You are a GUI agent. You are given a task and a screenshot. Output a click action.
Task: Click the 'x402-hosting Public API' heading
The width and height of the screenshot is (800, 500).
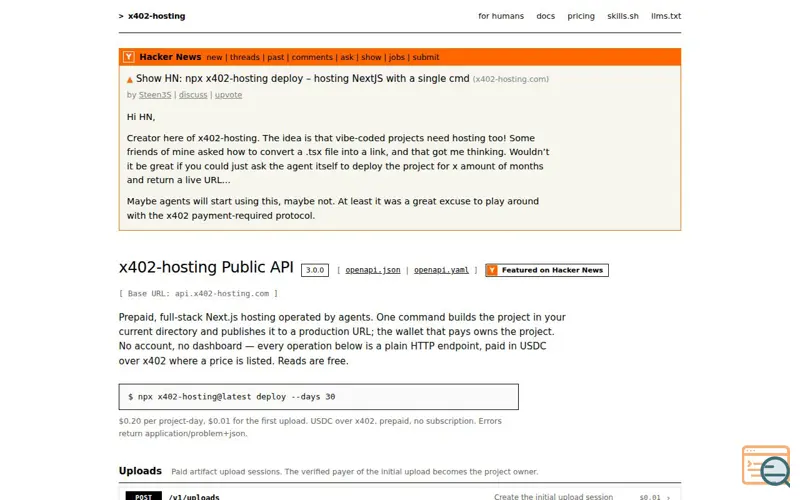(206, 267)
